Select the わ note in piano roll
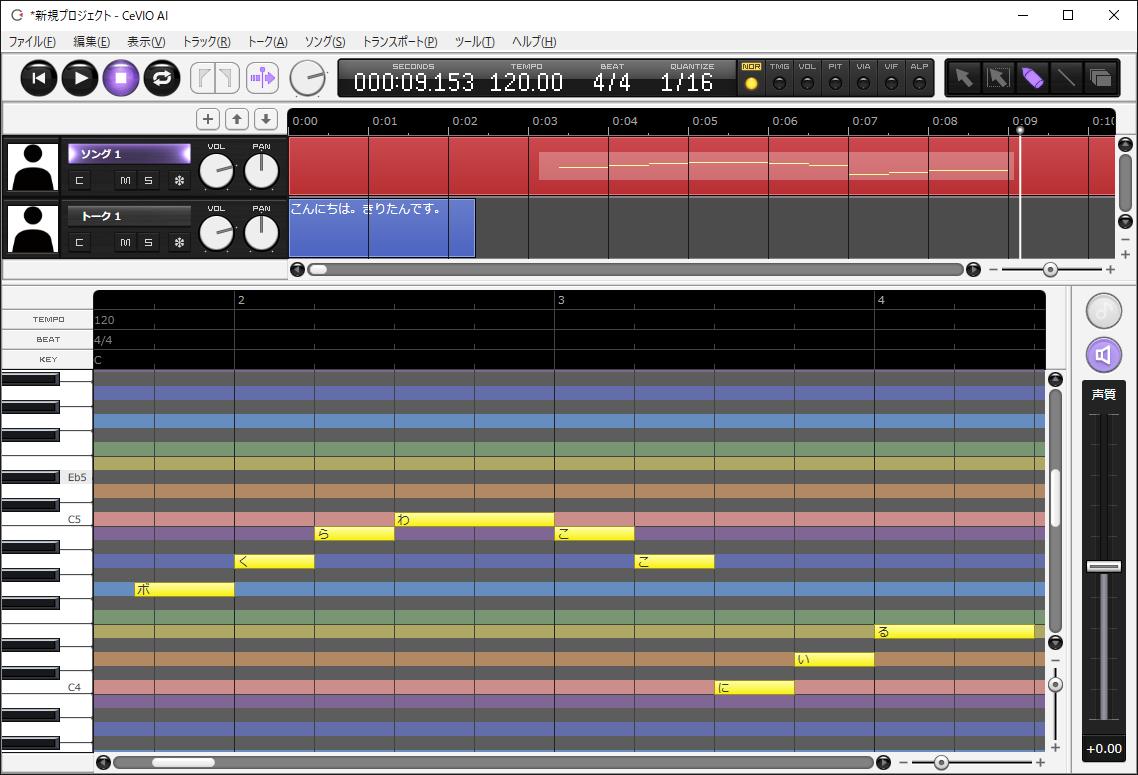Screen dimensions: 1138x775 (x=475, y=520)
